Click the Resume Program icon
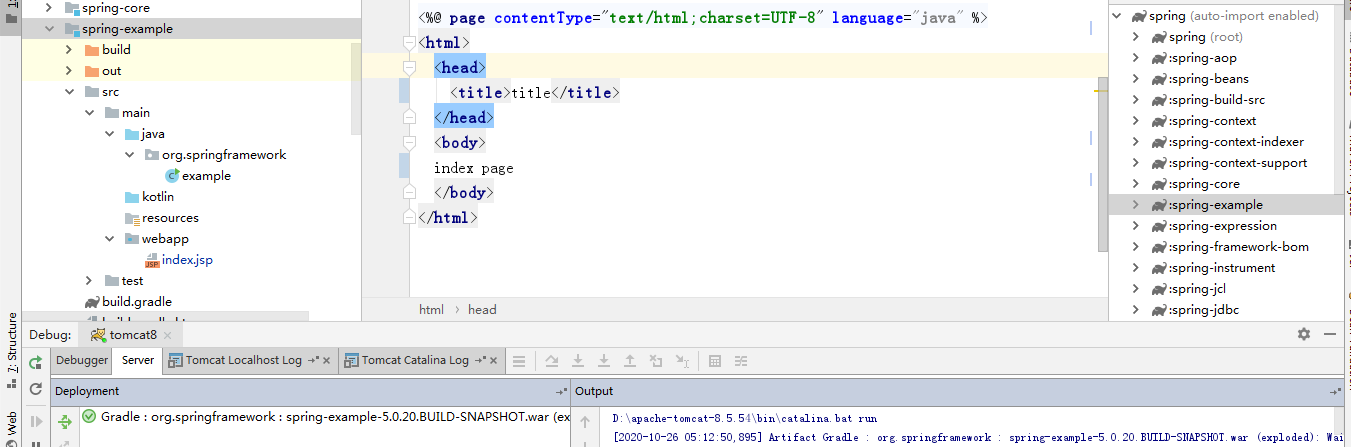 (35, 421)
